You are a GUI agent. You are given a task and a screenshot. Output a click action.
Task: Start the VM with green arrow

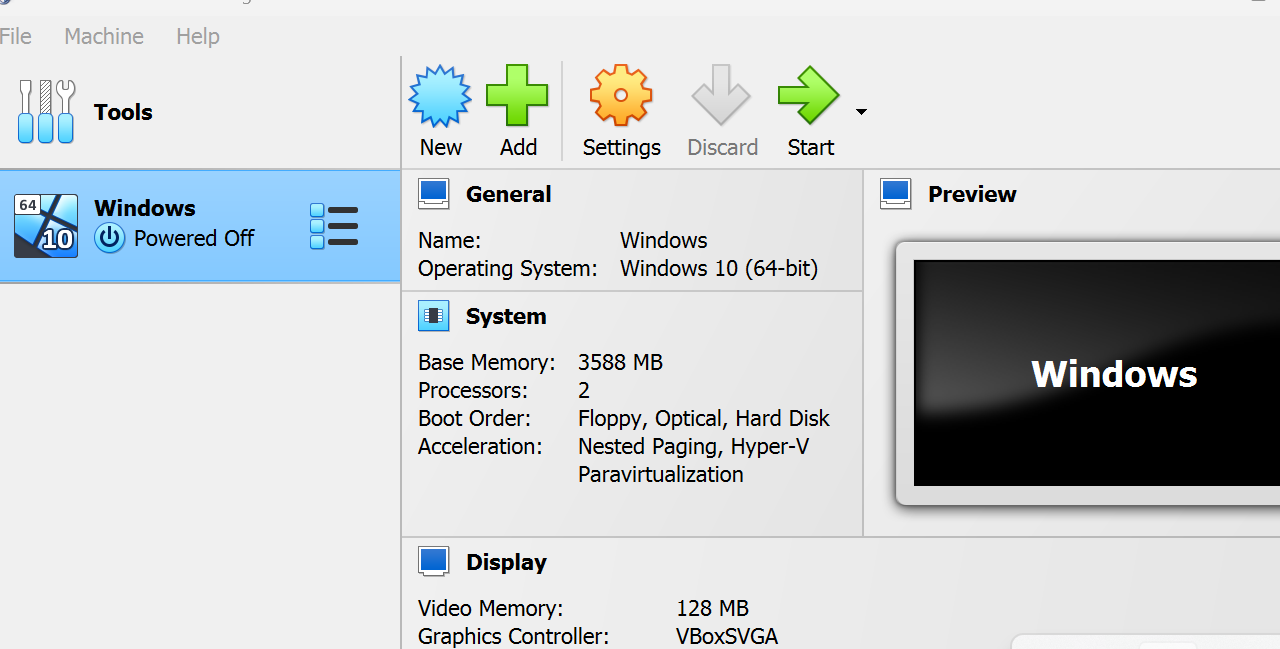(808, 96)
